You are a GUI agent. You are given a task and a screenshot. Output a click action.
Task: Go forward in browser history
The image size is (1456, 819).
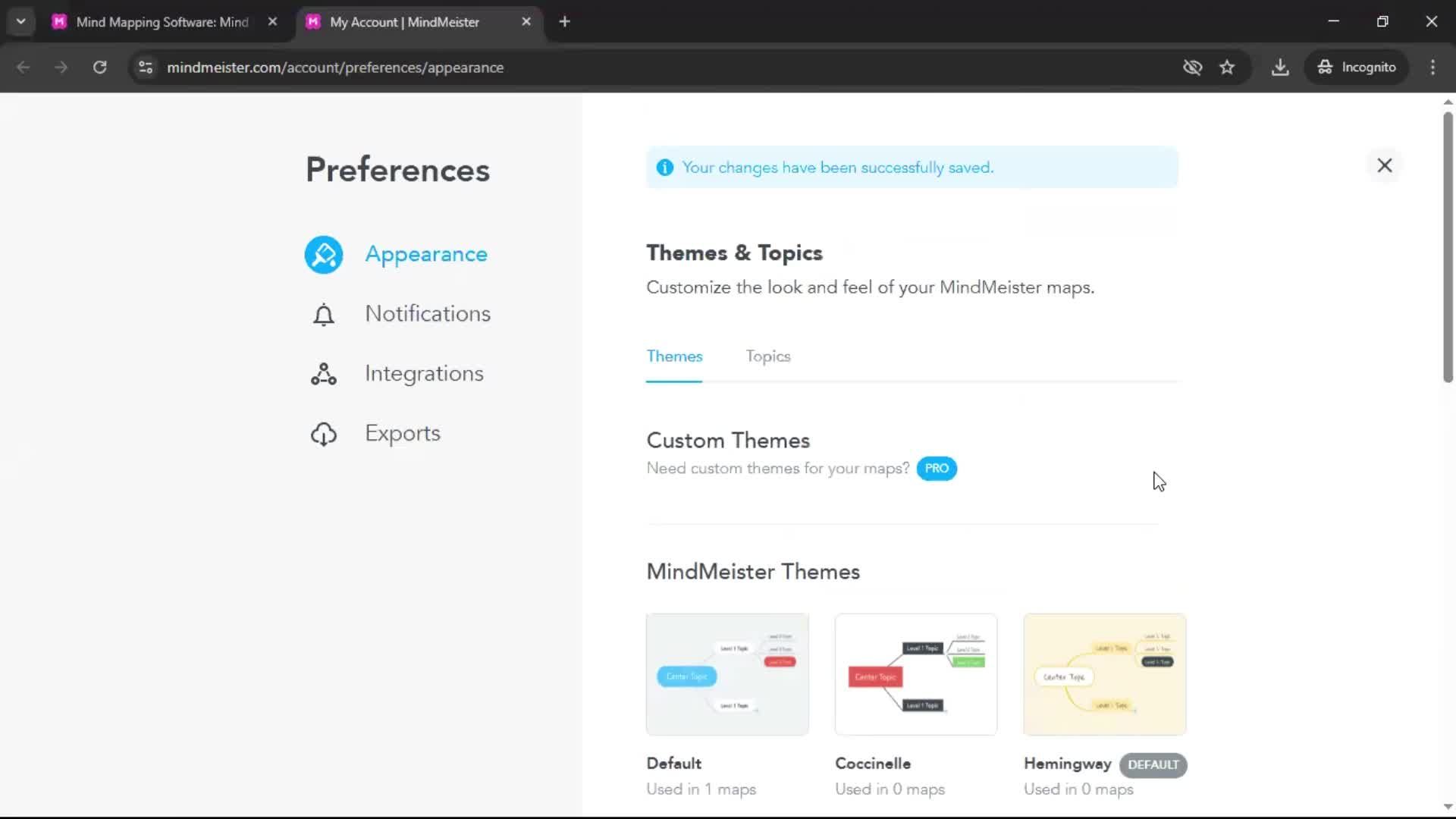pos(61,67)
